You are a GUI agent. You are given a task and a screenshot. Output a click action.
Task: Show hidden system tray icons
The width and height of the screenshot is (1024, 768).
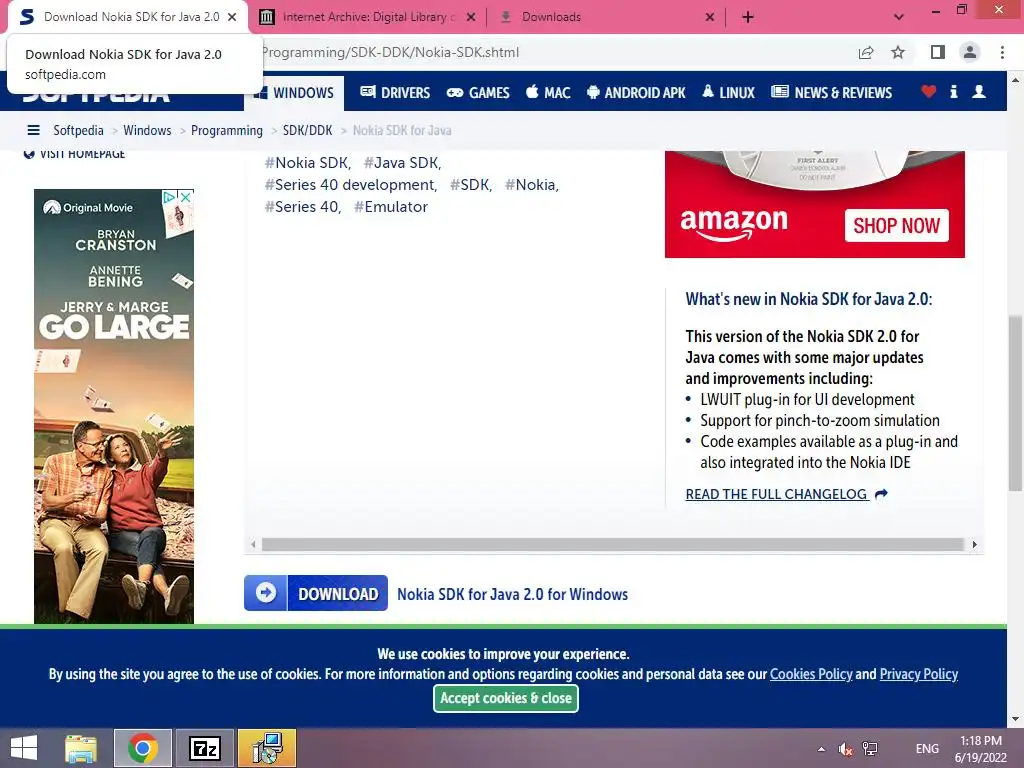pyautogui.click(x=821, y=749)
